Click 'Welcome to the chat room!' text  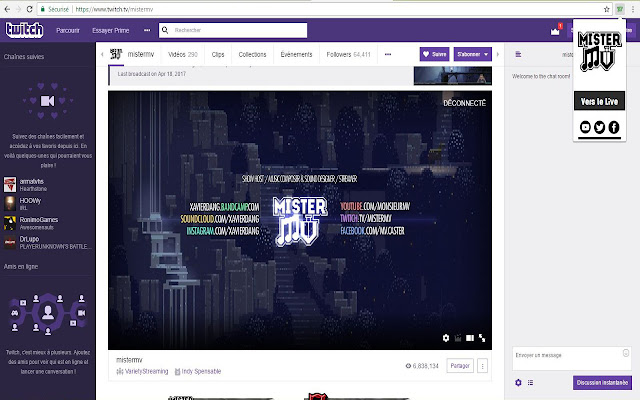tap(541, 76)
